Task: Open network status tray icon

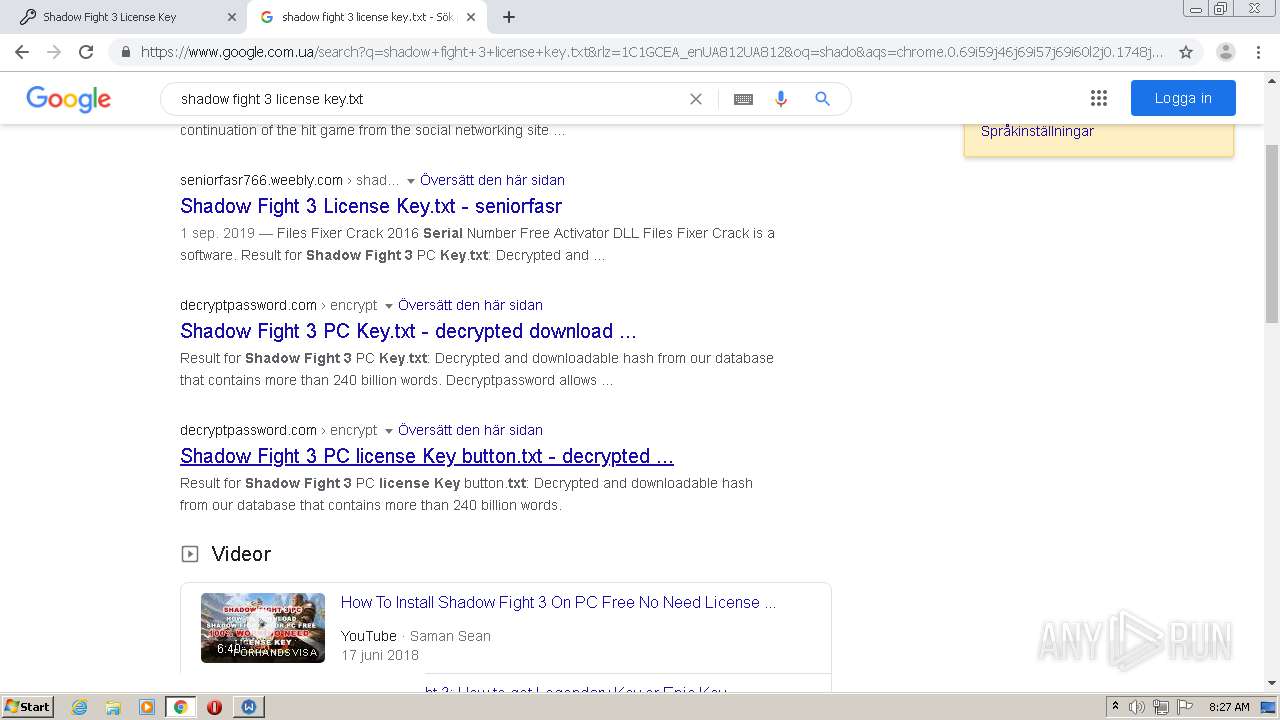Action: [1161, 707]
